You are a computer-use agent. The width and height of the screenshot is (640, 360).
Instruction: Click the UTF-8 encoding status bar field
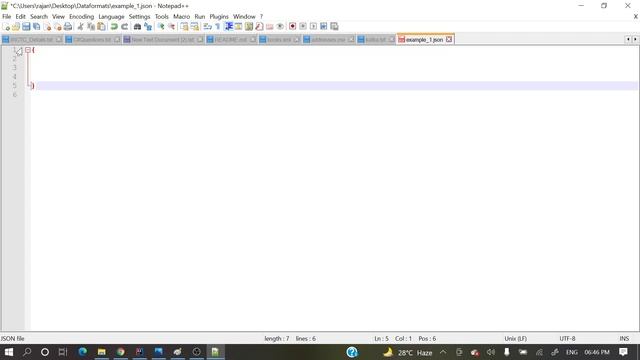pyautogui.click(x=567, y=338)
